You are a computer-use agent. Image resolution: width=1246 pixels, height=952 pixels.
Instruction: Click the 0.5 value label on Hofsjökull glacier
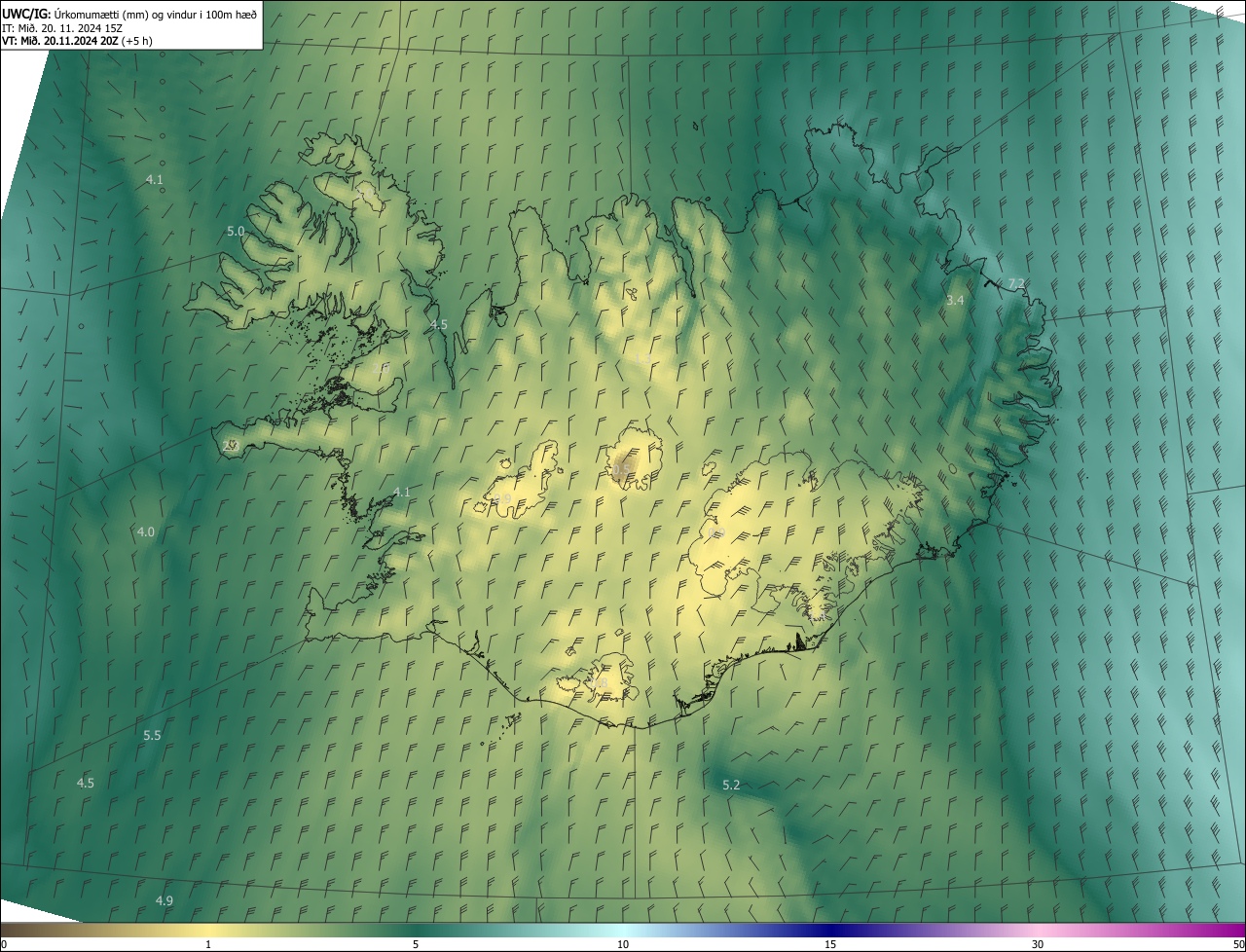[x=621, y=469]
